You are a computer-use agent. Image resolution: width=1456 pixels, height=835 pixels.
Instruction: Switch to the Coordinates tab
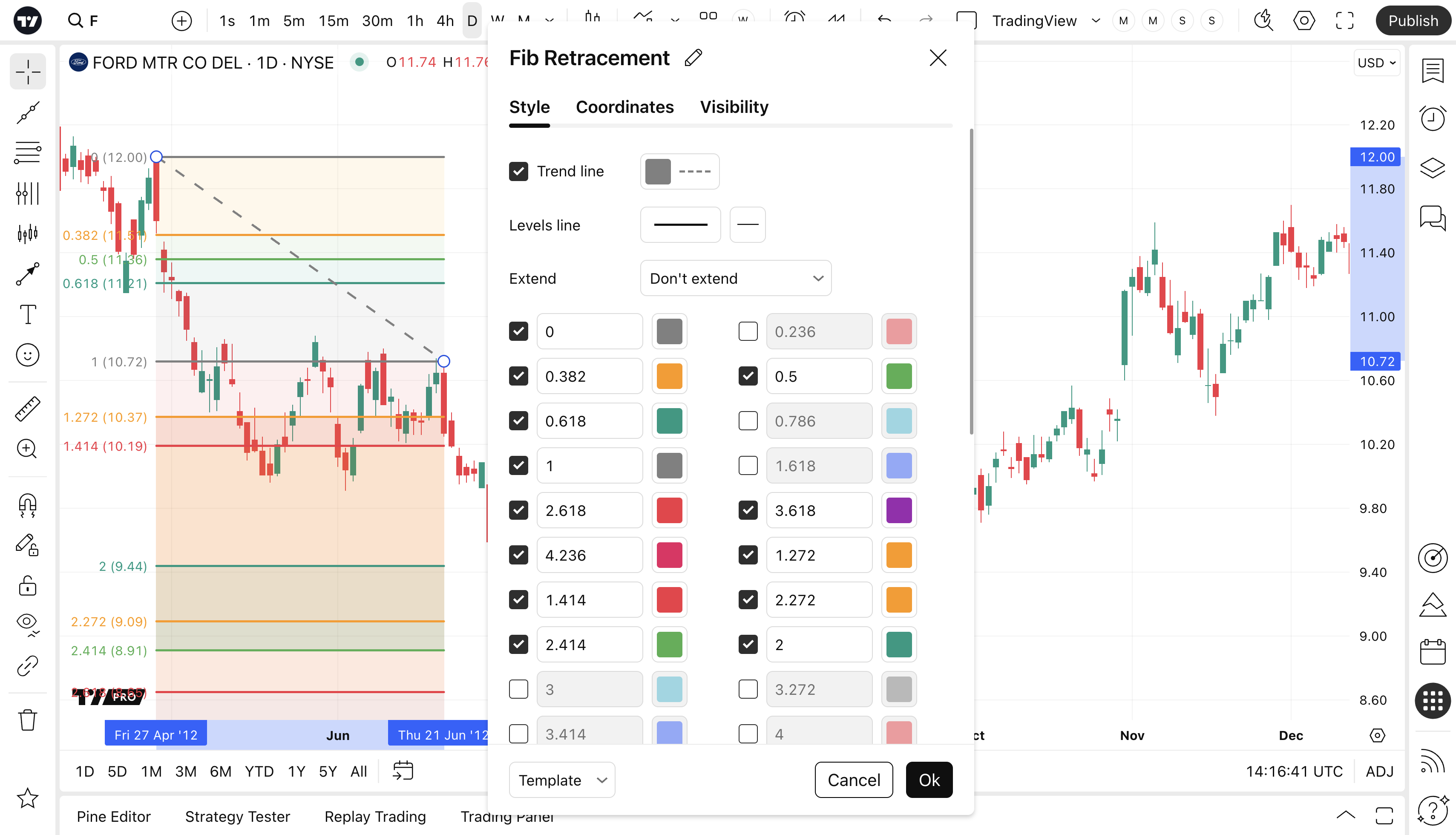[624, 107]
